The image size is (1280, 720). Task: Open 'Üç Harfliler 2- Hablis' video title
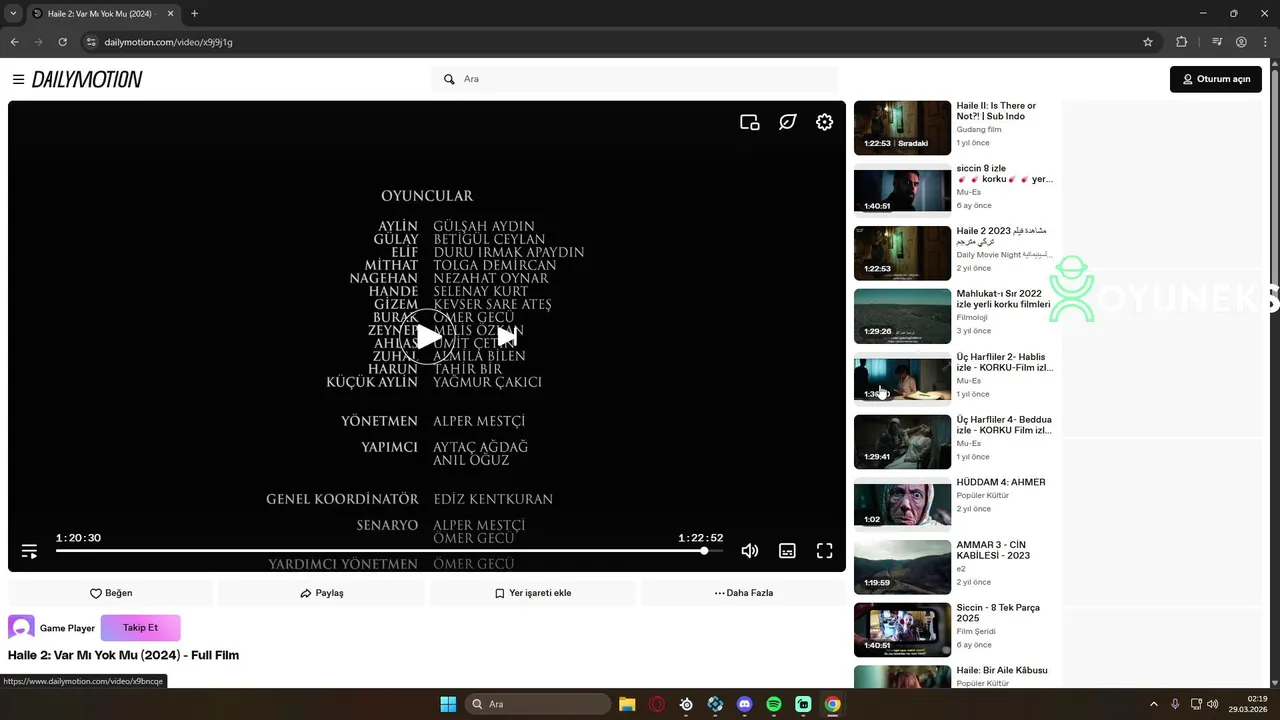[x=1004, y=362]
